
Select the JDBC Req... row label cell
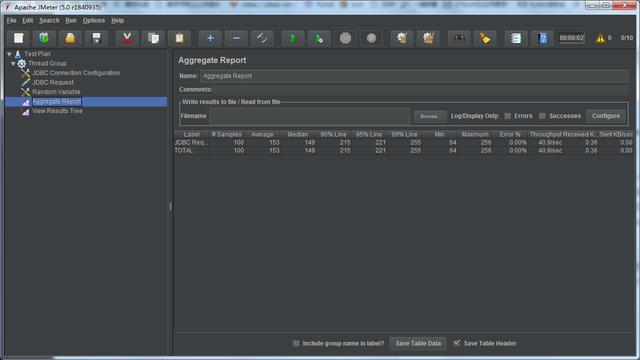191,142
